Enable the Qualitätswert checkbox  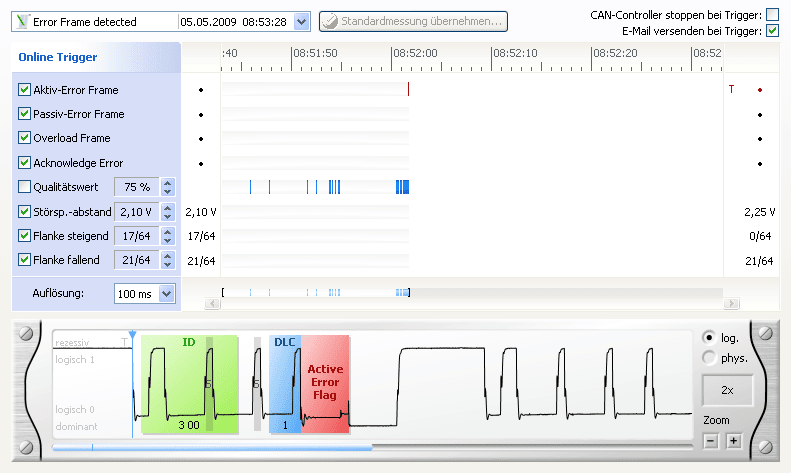pos(25,187)
